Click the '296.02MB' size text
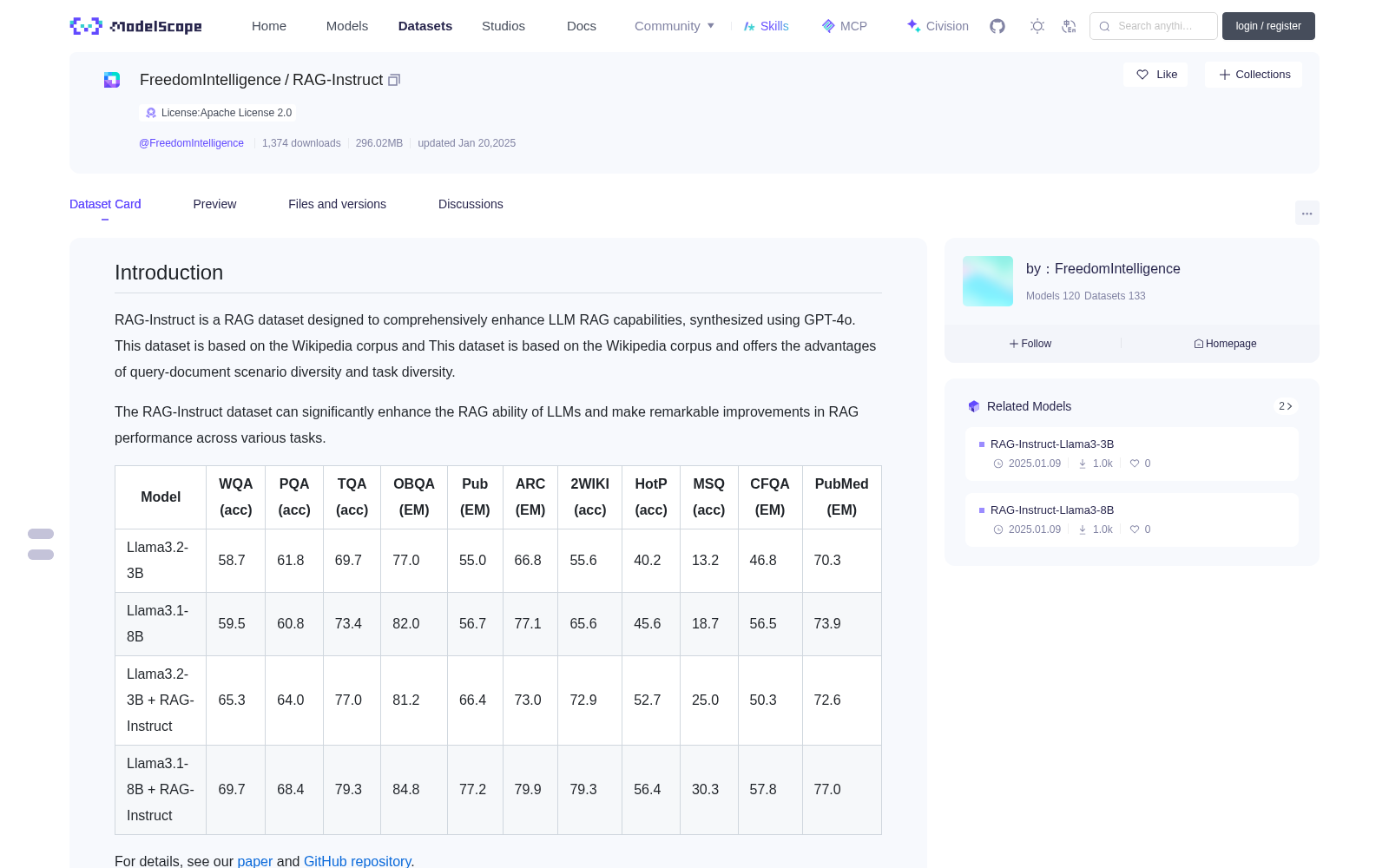The width and height of the screenshot is (1389, 868). 379,143
